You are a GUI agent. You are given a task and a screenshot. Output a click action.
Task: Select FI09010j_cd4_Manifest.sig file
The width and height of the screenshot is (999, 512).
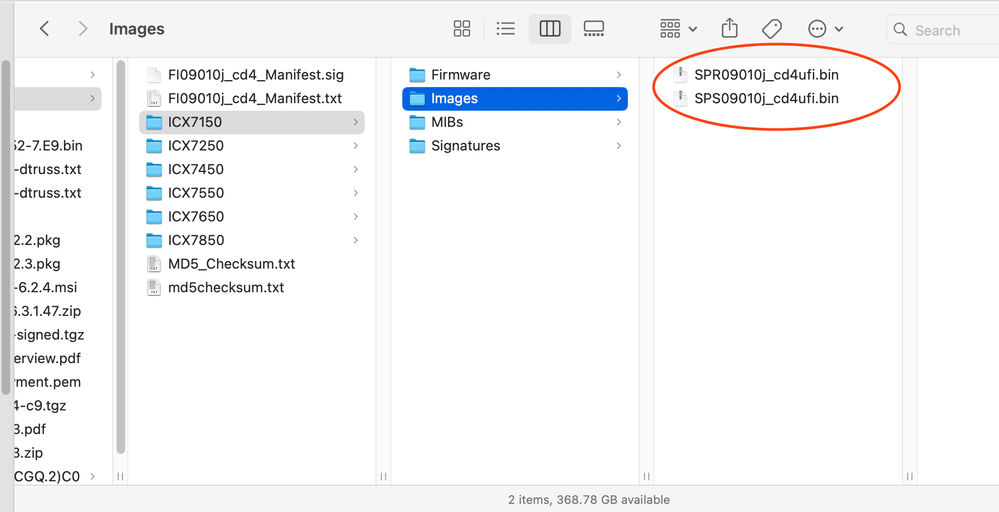(254, 75)
